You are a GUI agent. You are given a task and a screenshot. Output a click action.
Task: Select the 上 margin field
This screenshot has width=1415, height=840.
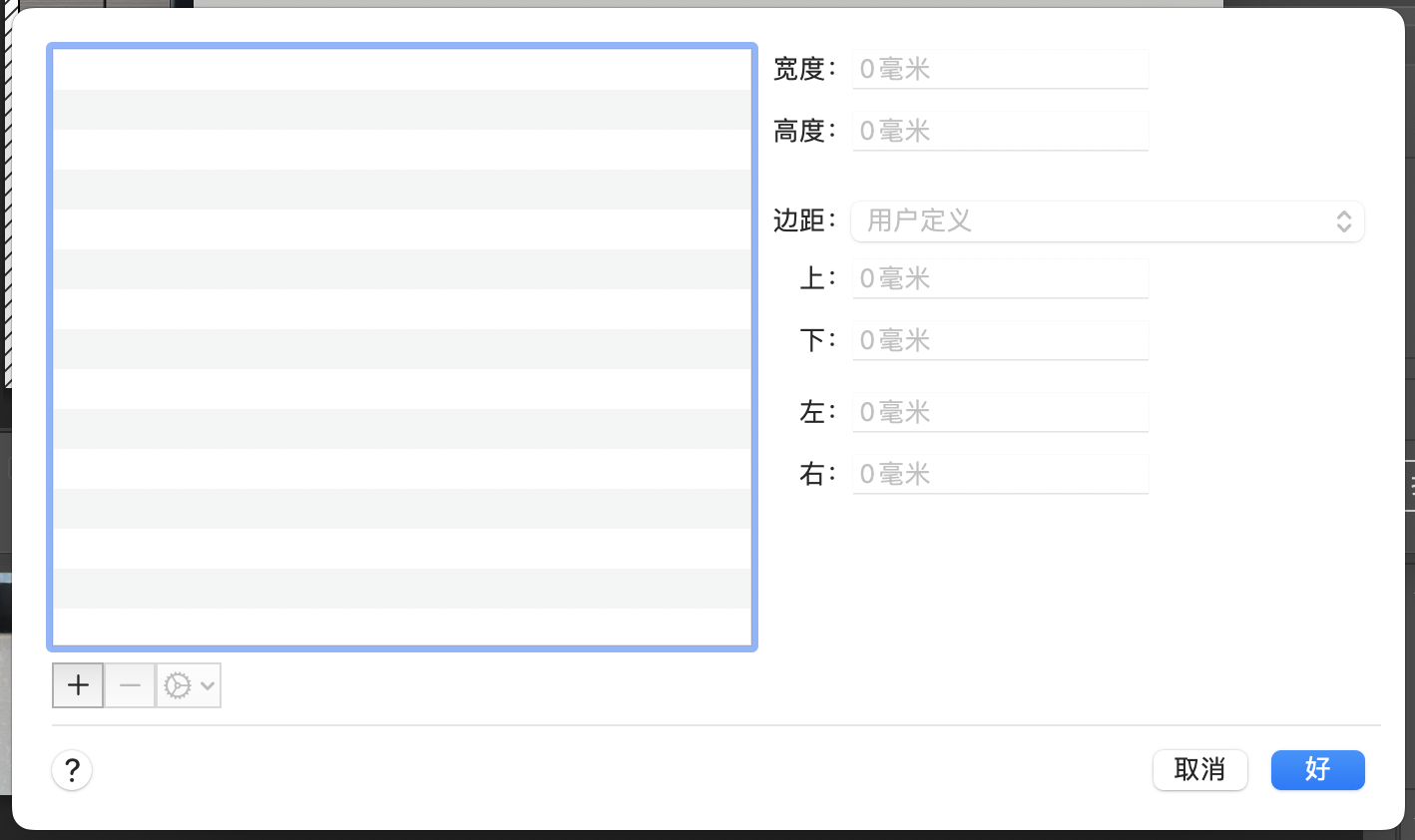point(1000,279)
